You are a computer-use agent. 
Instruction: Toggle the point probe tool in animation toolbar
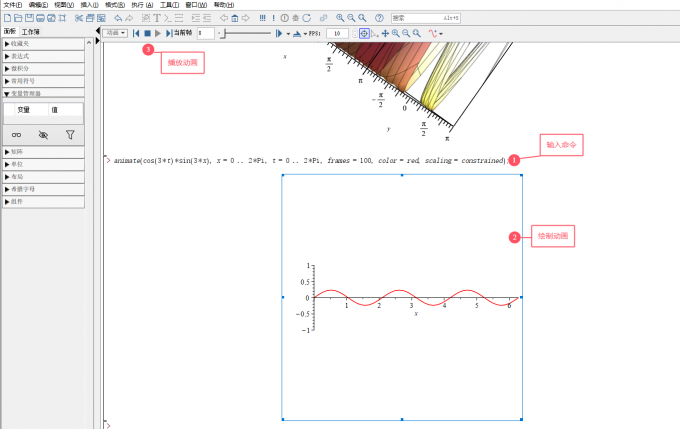[x=364, y=33]
